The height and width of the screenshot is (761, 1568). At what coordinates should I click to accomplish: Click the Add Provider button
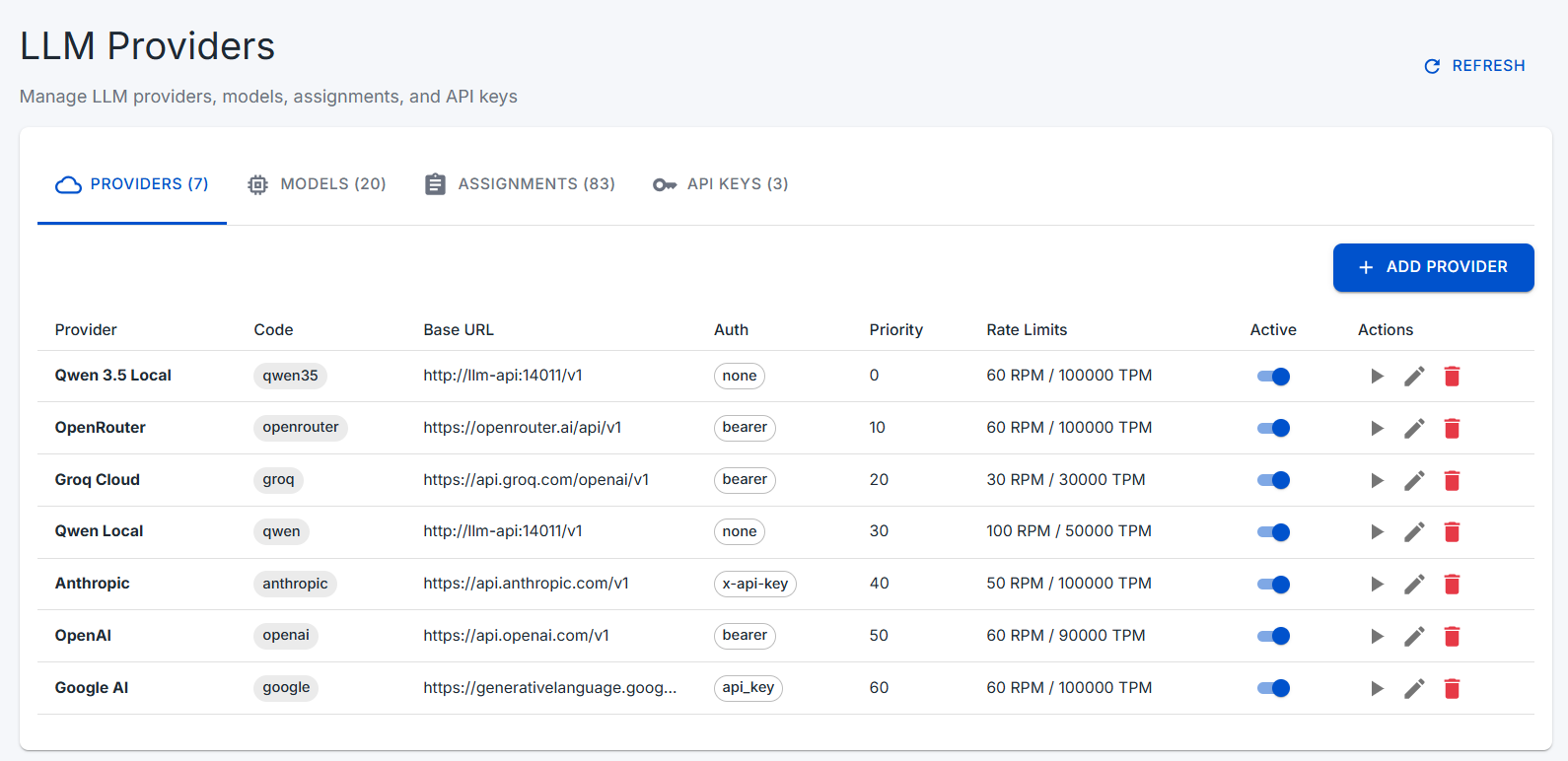click(x=1434, y=267)
